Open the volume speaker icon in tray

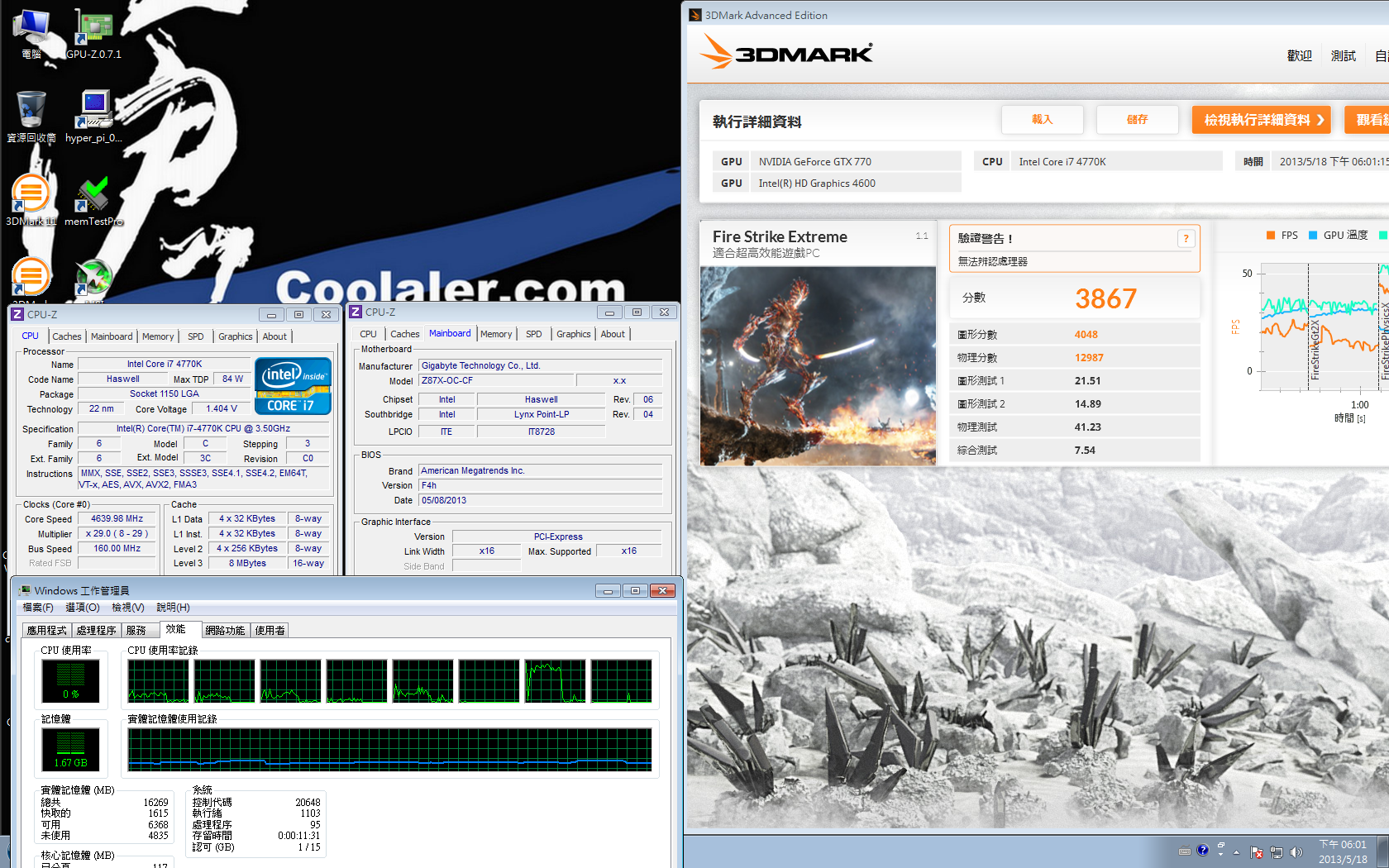pos(1296,852)
